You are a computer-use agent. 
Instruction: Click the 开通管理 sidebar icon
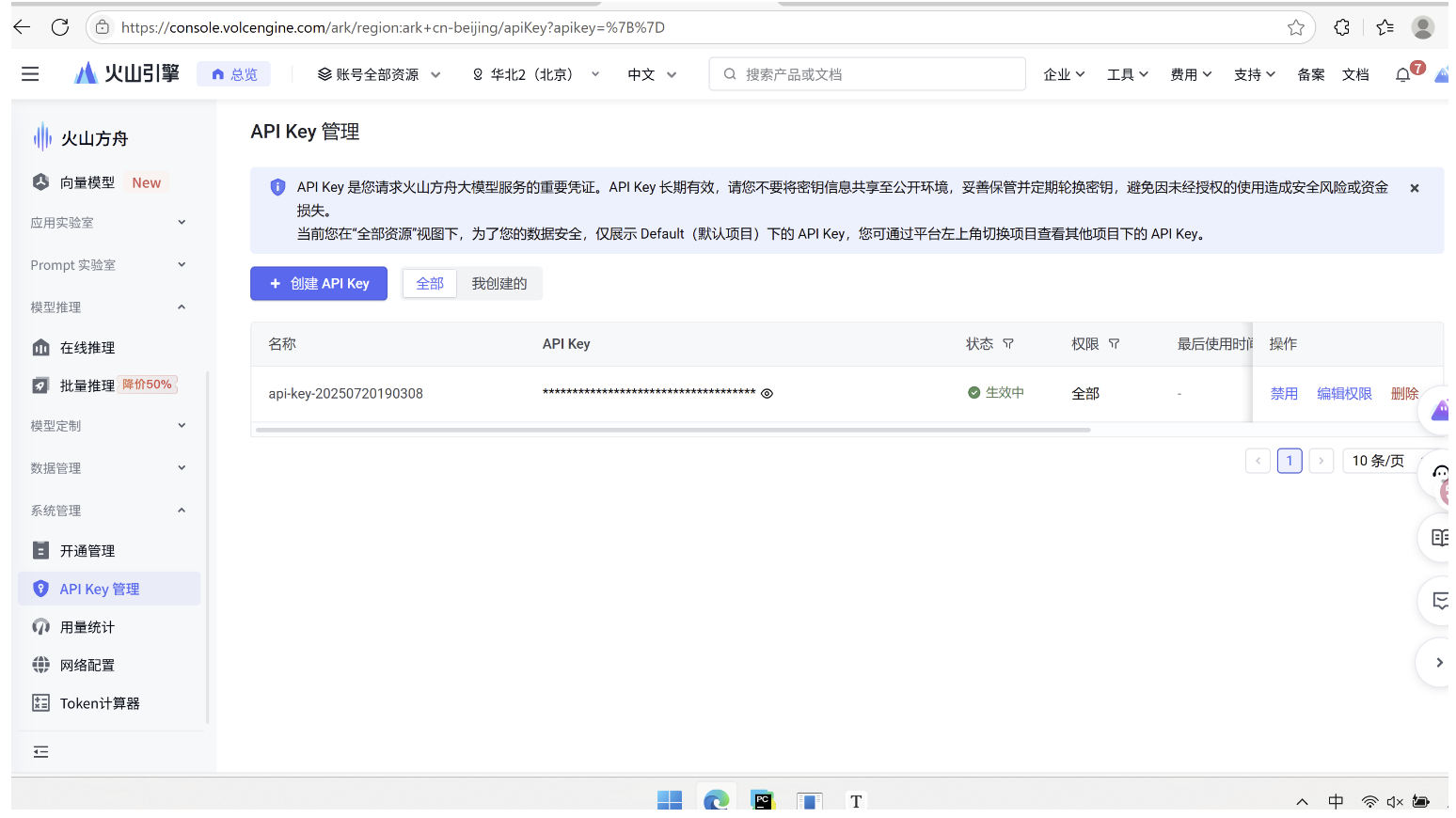[40, 550]
